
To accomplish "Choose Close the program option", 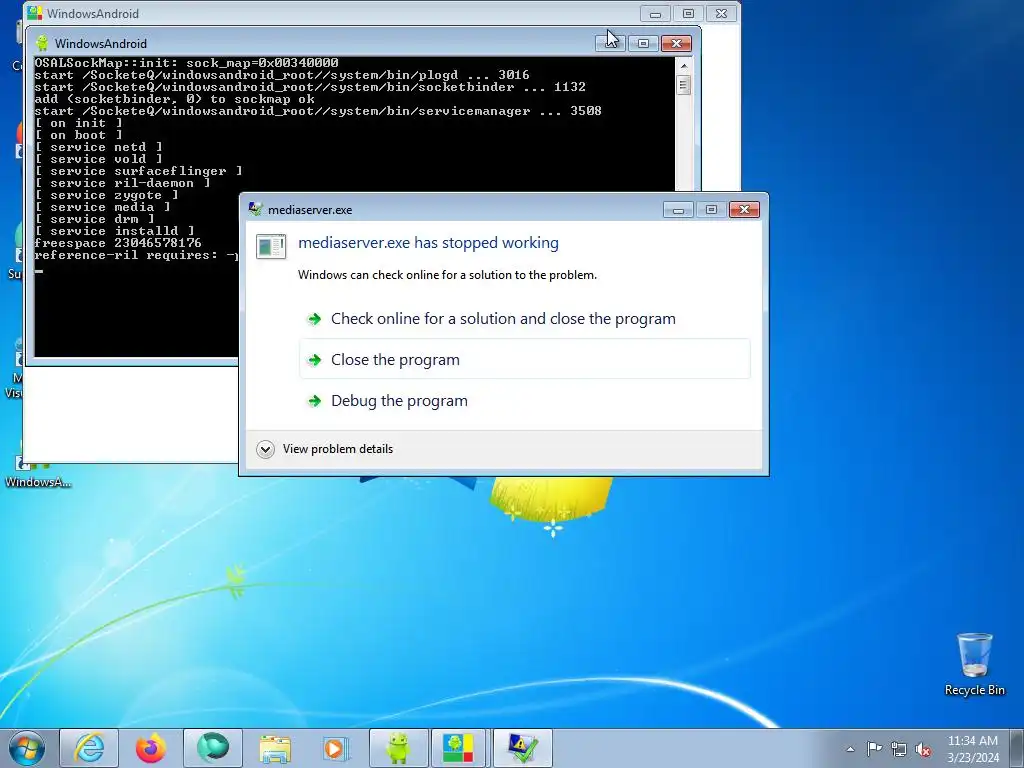I will (x=524, y=359).
